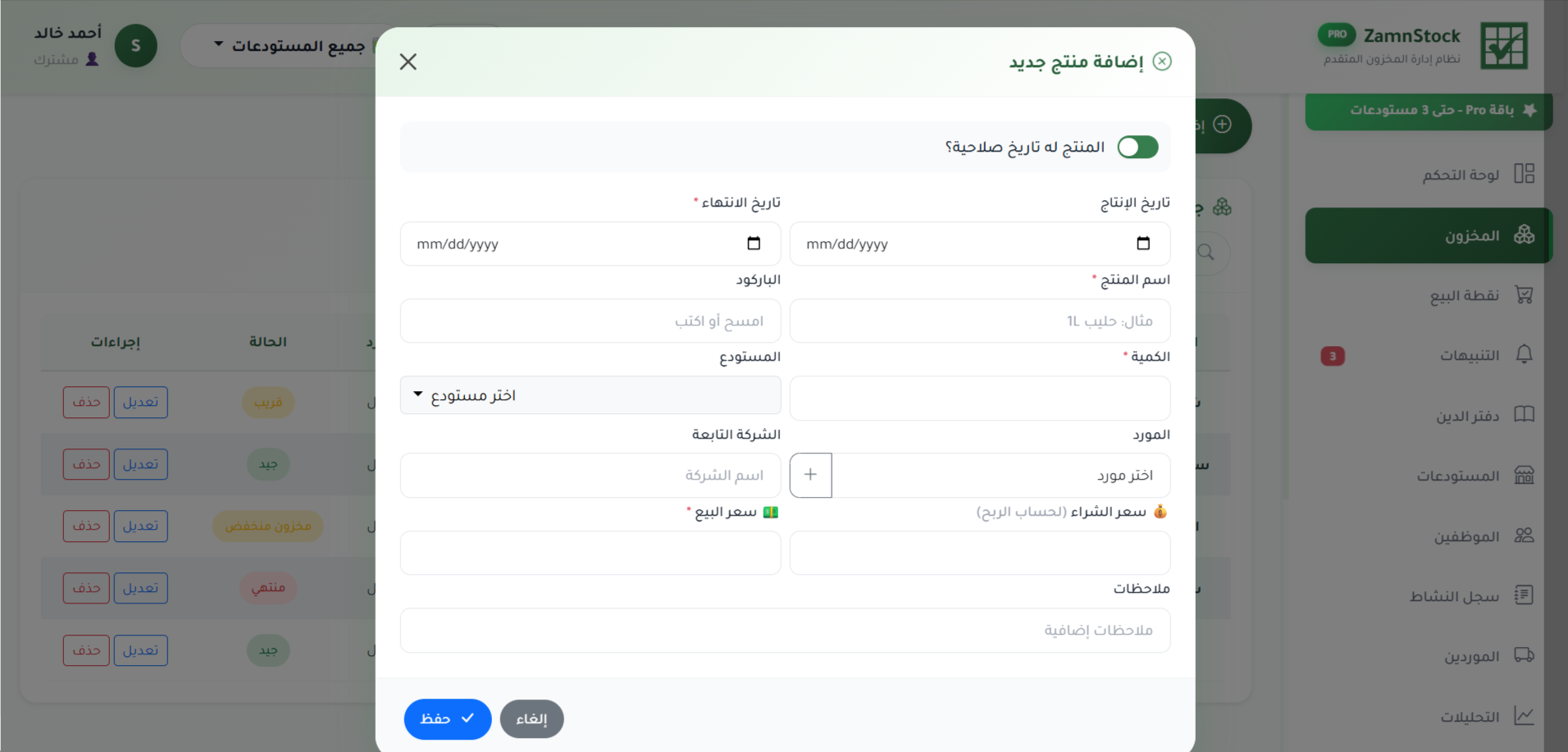1568x752 pixels.
Task: Open دفتر الدين debt ledger
Action: click(1429, 416)
